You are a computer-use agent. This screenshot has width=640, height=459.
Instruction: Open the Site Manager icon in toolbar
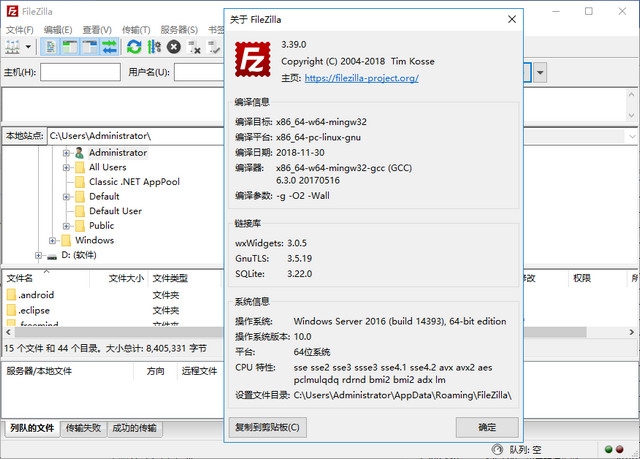(13, 47)
